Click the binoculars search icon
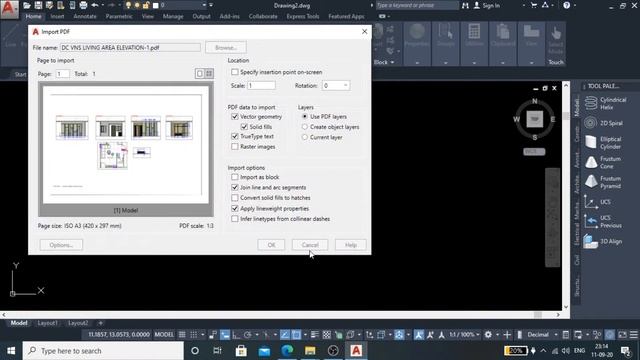640x360 pixels. pyautogui.click(x=465, y=5)
